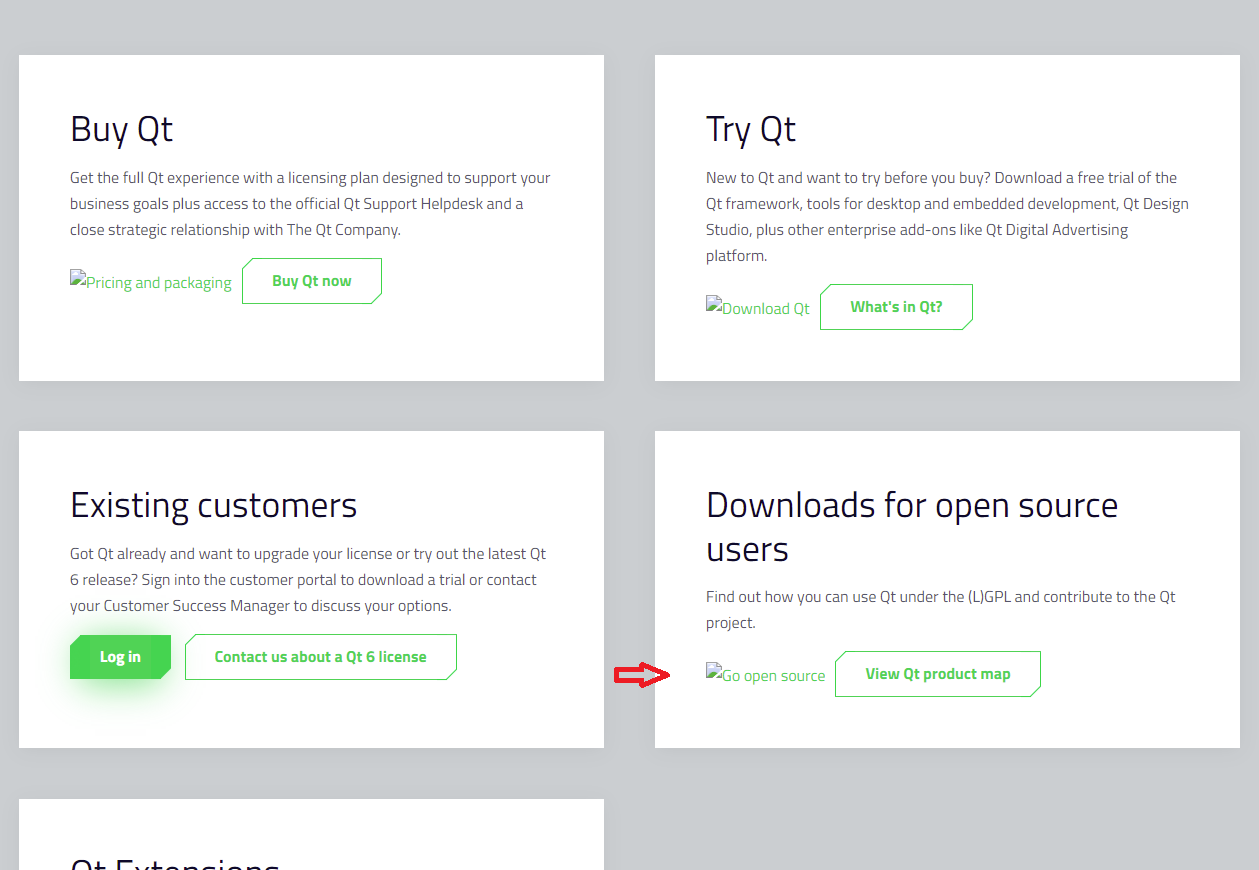Open the Pricing and packaging link
1259x870 pixels.
[x=151, y=282]
